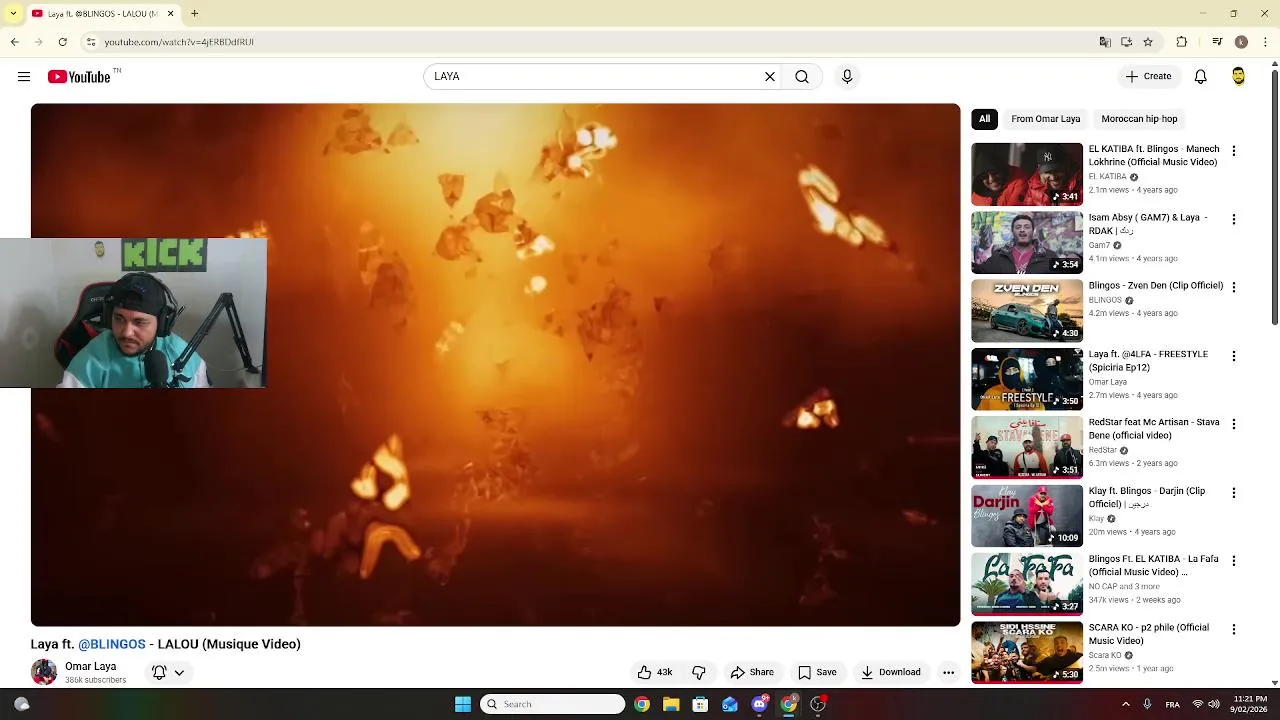
Task: Open Blingos La Fafa video thumbnail
Action: [x=1027, y=584]
